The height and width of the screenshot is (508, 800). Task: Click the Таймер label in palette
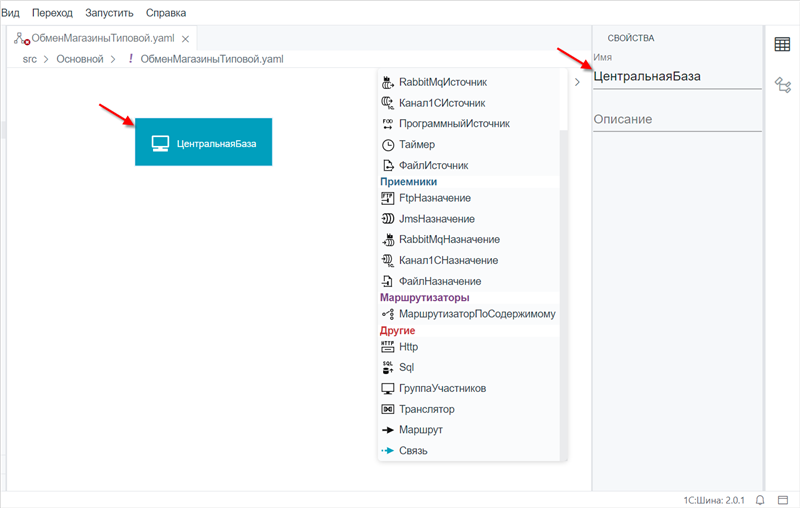click(x=417, y=144)
